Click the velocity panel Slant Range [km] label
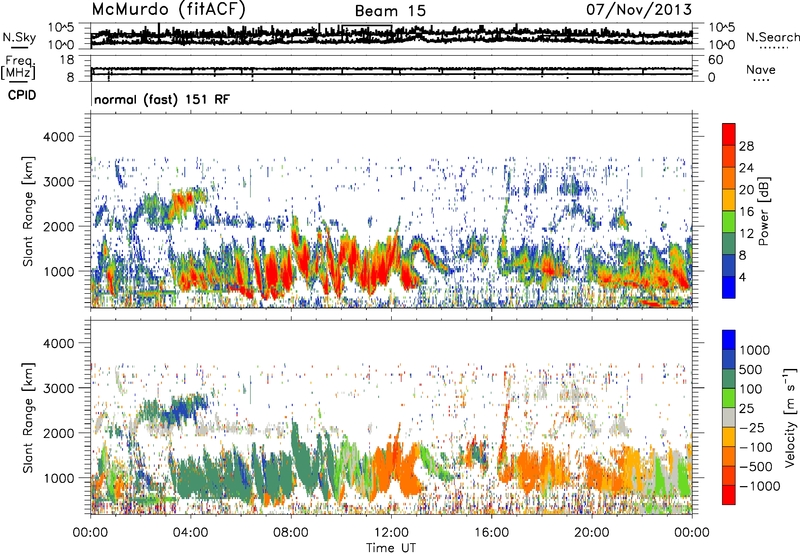 click(28, 417)
